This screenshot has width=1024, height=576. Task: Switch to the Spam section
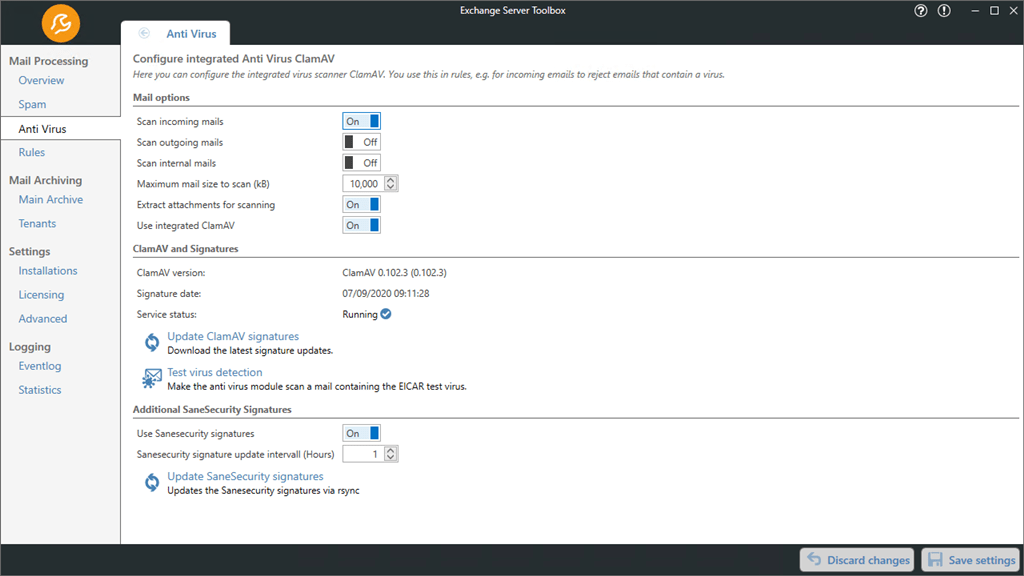[33, 103]
